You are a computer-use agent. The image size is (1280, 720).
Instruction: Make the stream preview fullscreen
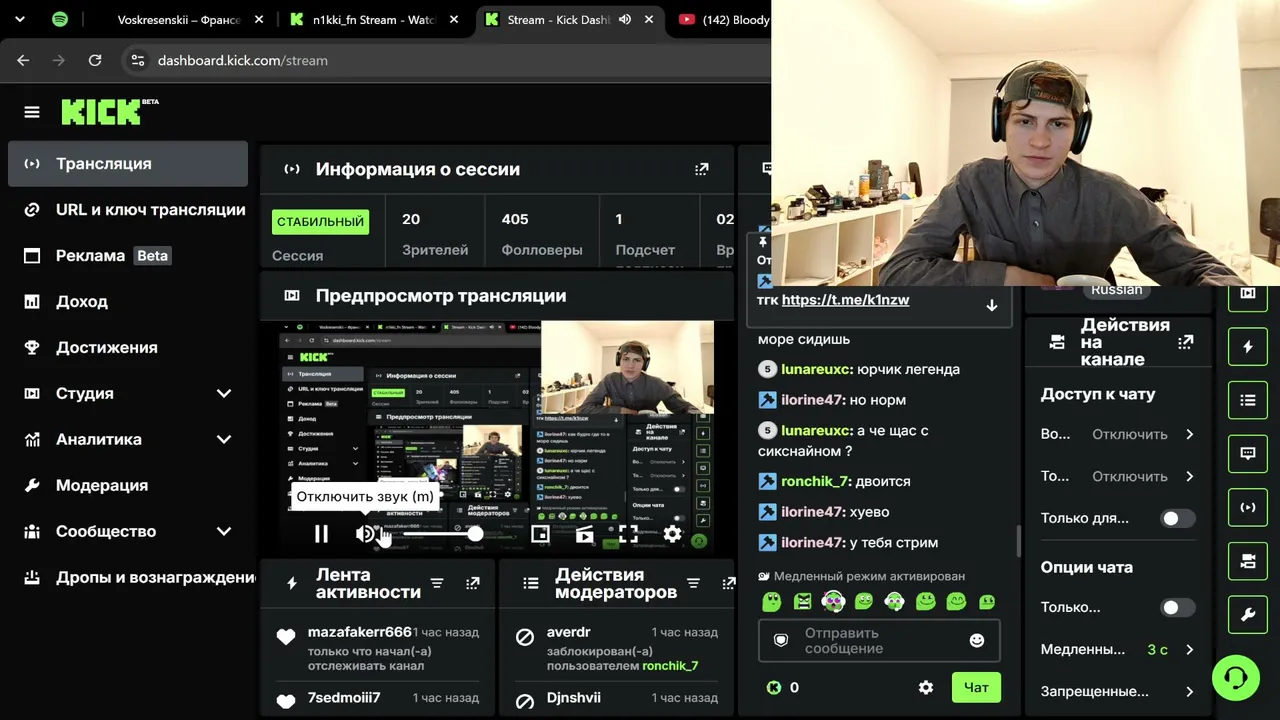click(628, 534)
